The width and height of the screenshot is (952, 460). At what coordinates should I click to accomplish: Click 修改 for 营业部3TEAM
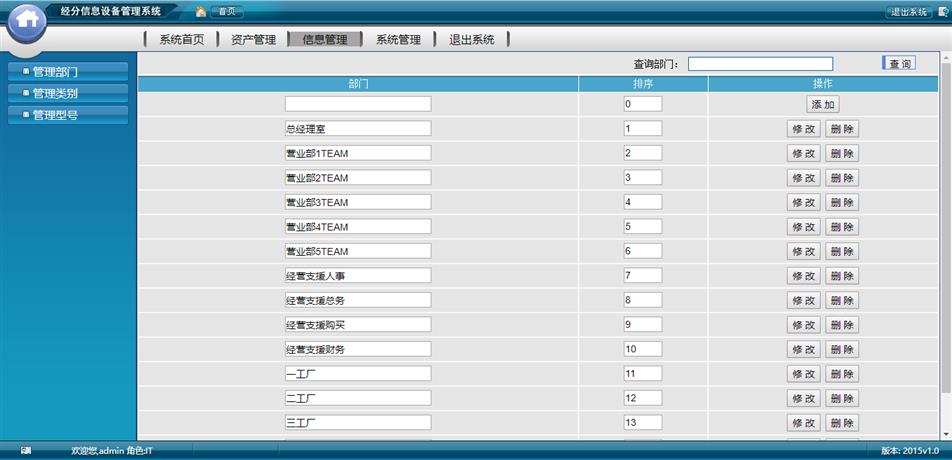coord(804,202)
